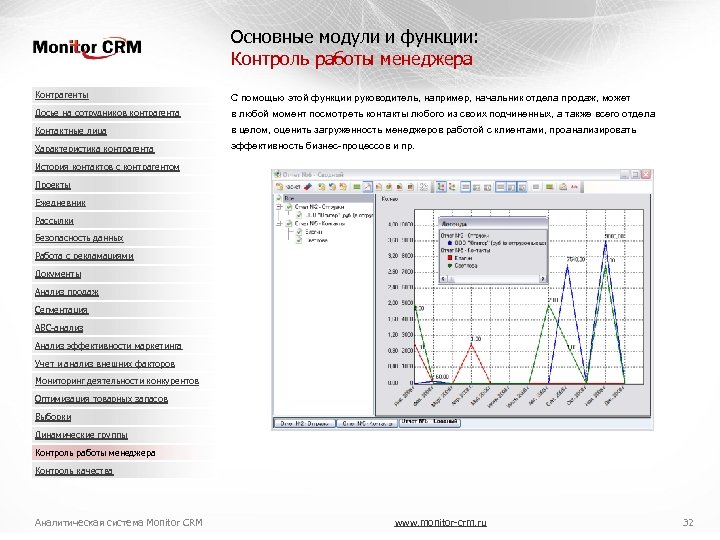Screen dimensions: 720x540
Task: Open Динамические группы link
Action: click(x=81, y=434)
